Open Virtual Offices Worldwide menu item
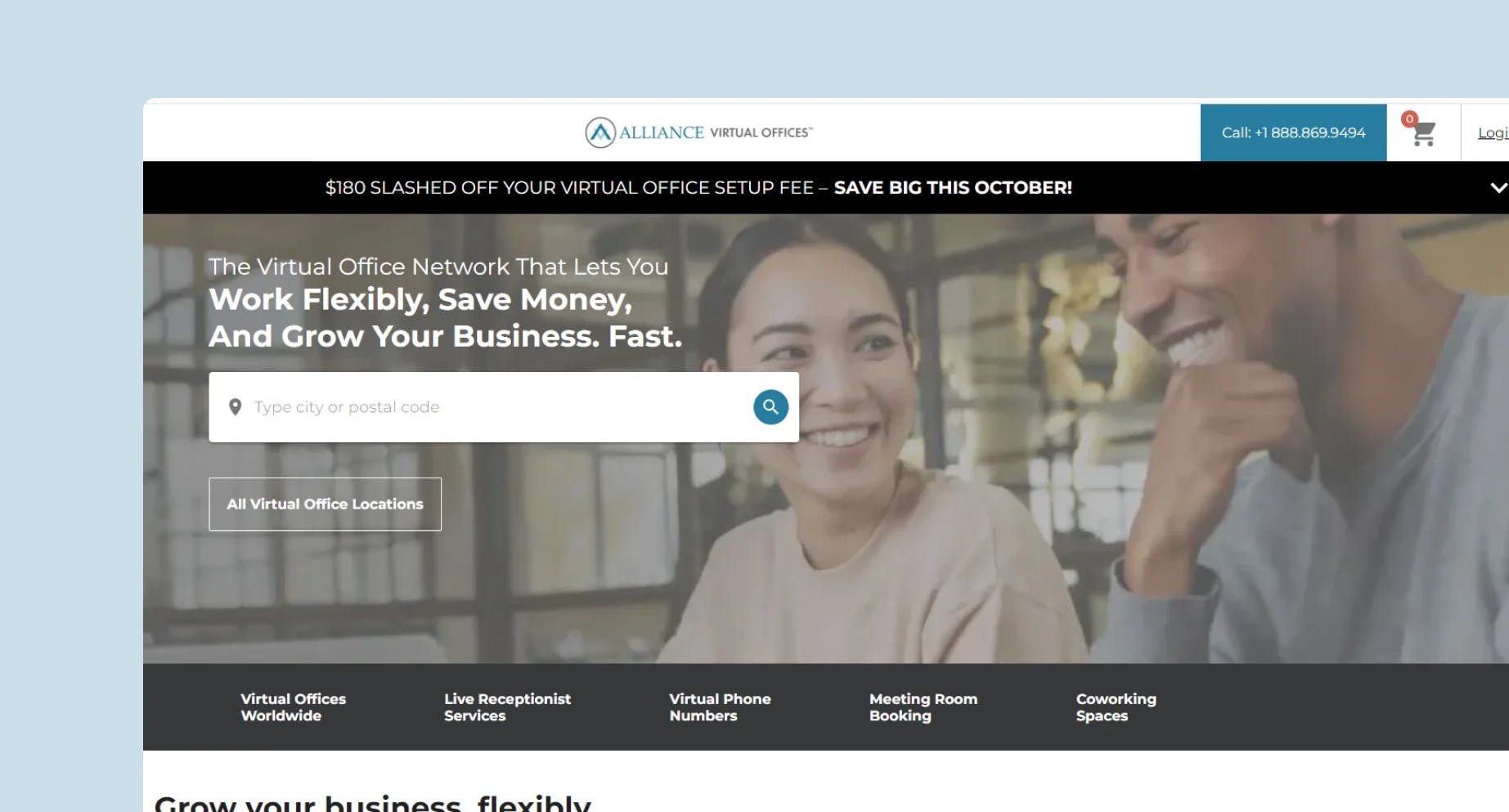This screenshot has height=812, width=1509. [x=293, y=707]
